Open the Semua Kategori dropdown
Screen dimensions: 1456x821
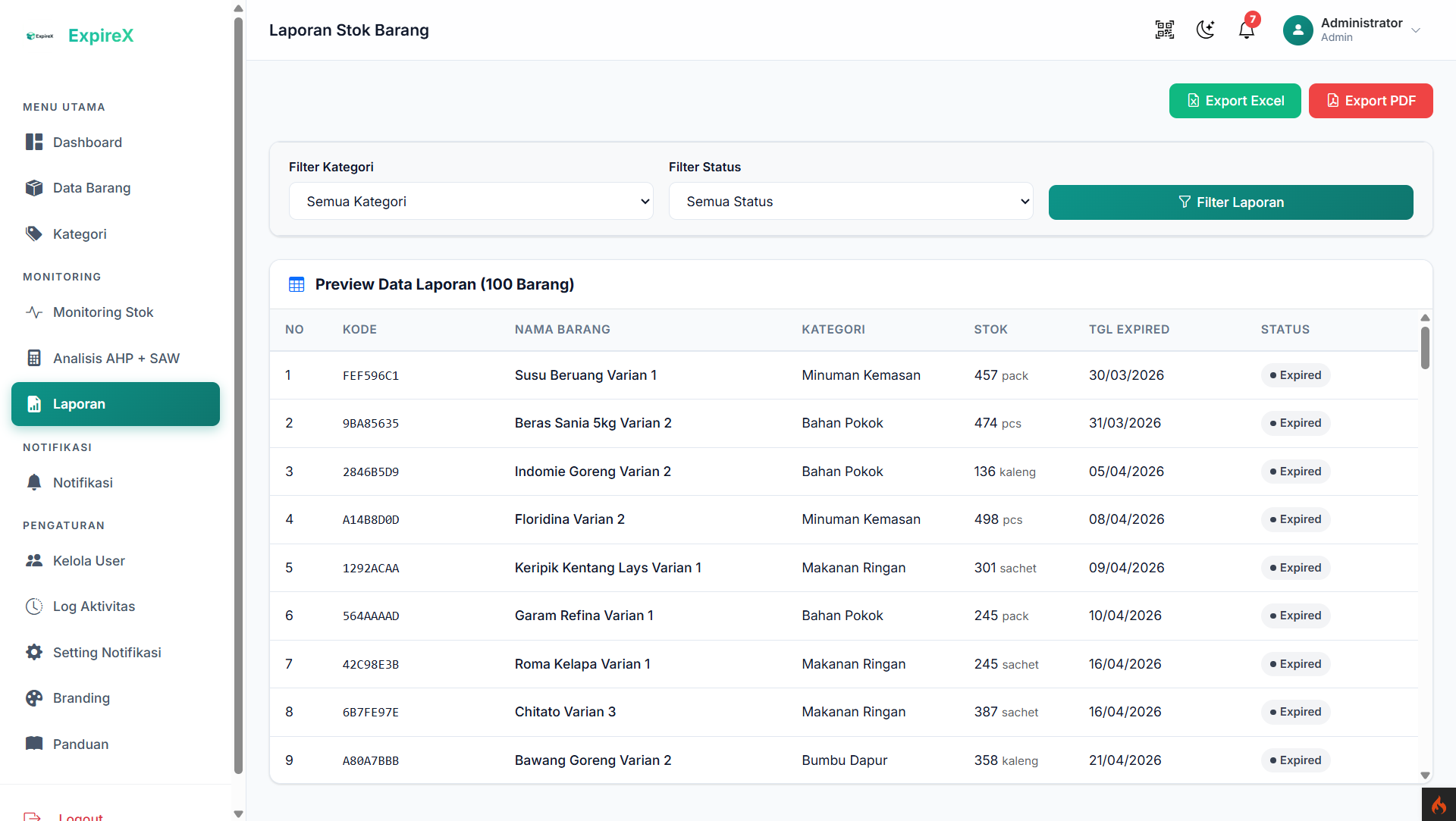click(x=471, y=202)
